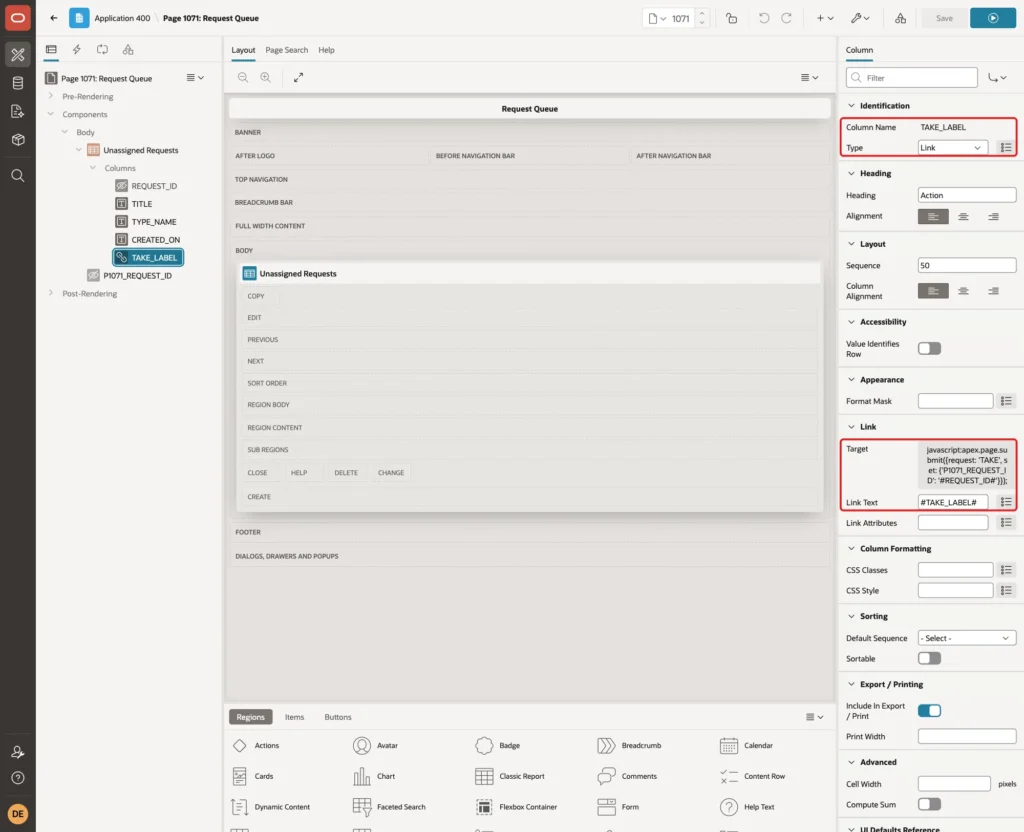Click the link Target builder field

pyautogui.click(x=967, y=465)
